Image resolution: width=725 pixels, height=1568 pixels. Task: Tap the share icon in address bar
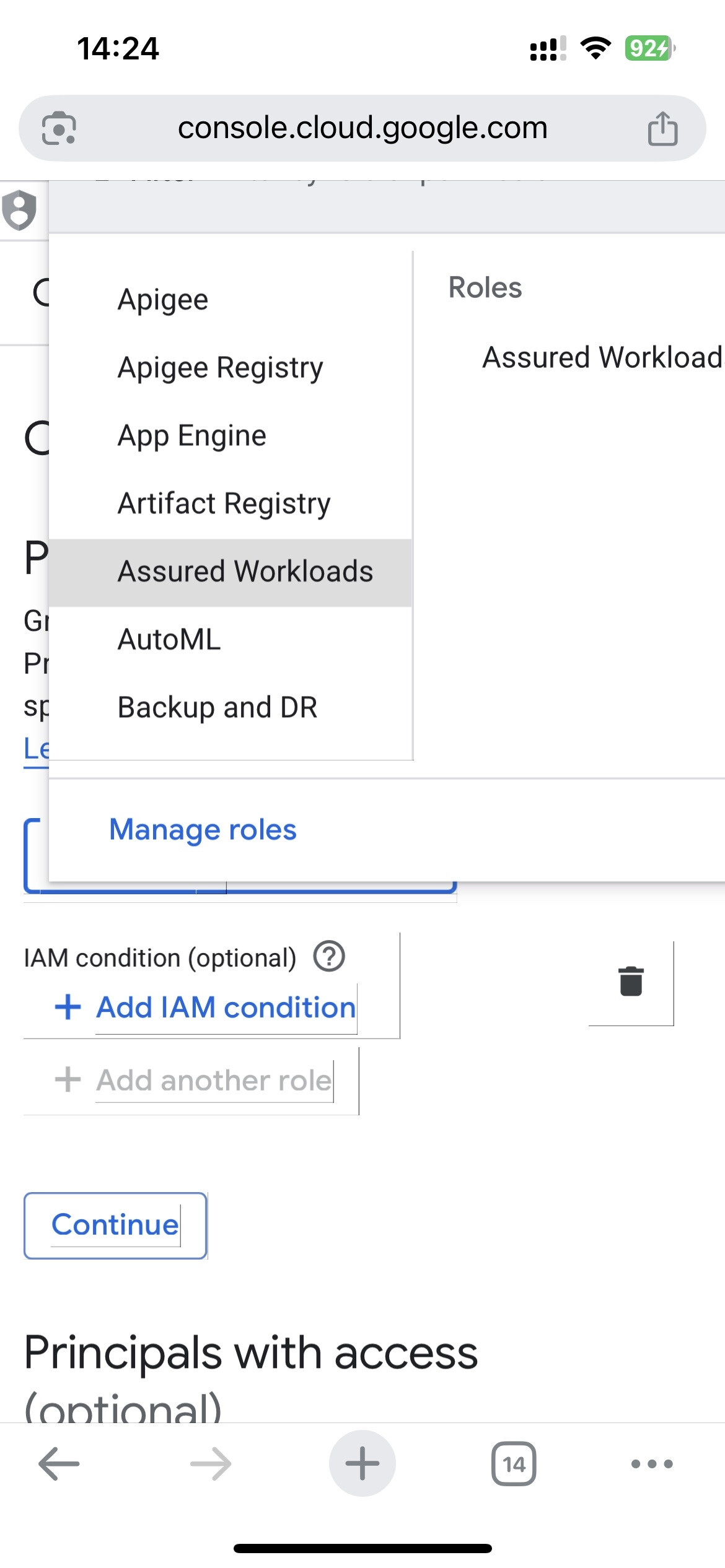[662, 128]
